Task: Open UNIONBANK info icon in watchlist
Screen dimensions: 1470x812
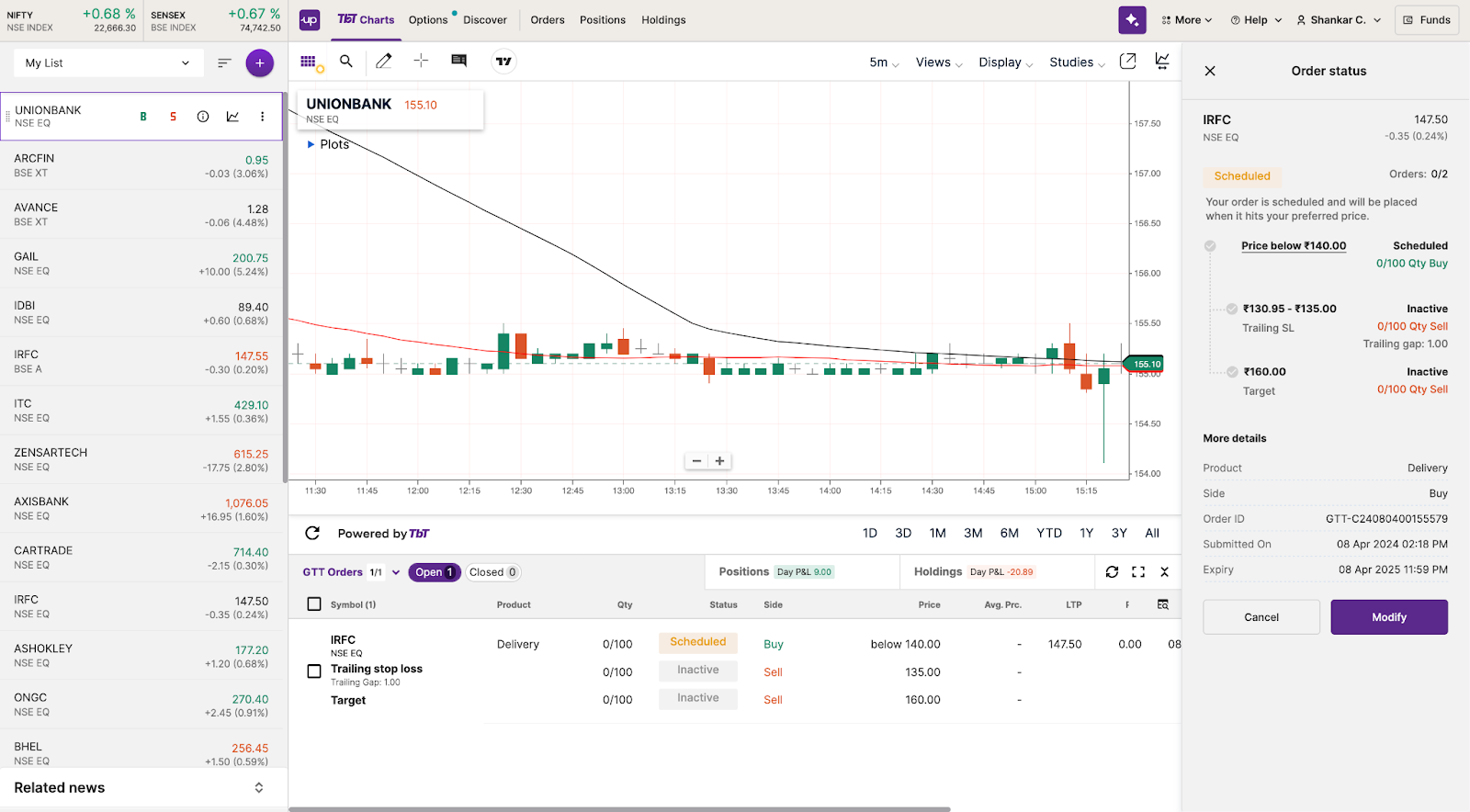Action: pyautogui.click(x=203, y=117)
